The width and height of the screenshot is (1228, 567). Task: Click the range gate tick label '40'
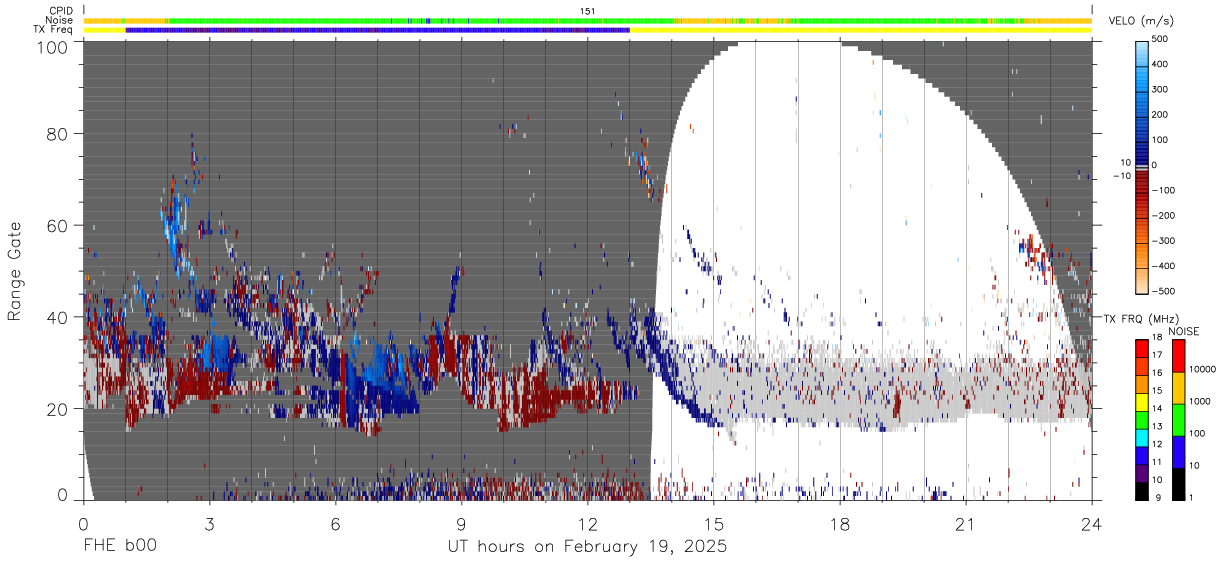[x=56, y=317]
